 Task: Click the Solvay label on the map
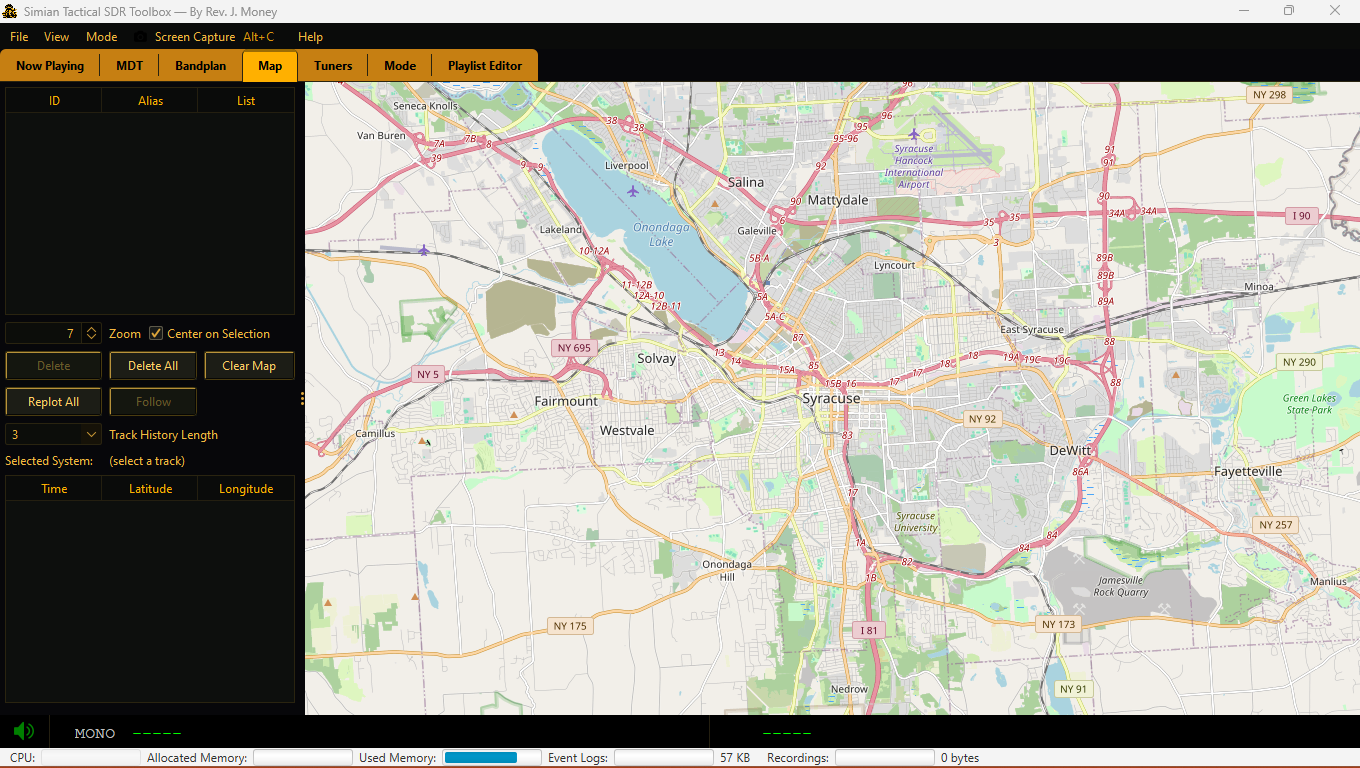(x=657, y=358)
